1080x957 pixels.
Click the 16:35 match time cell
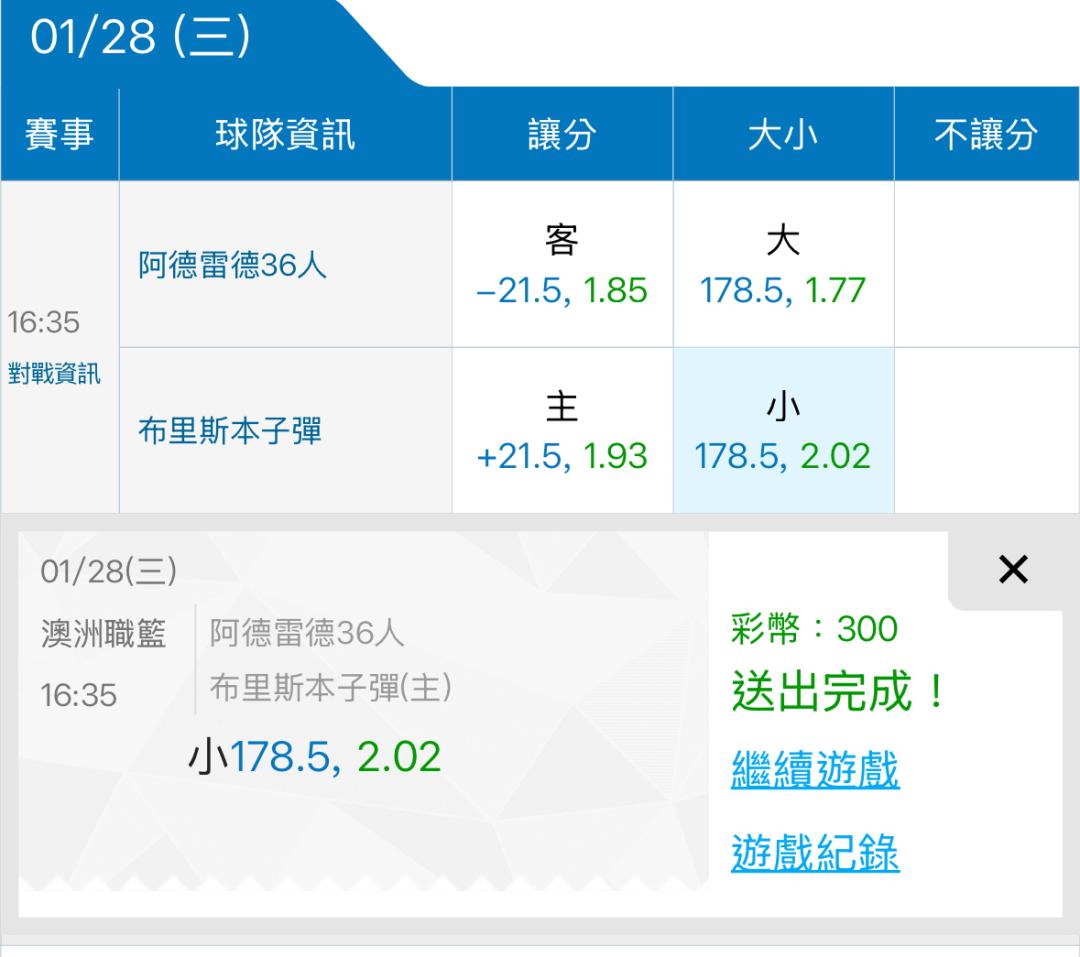(x=44, y=323)
